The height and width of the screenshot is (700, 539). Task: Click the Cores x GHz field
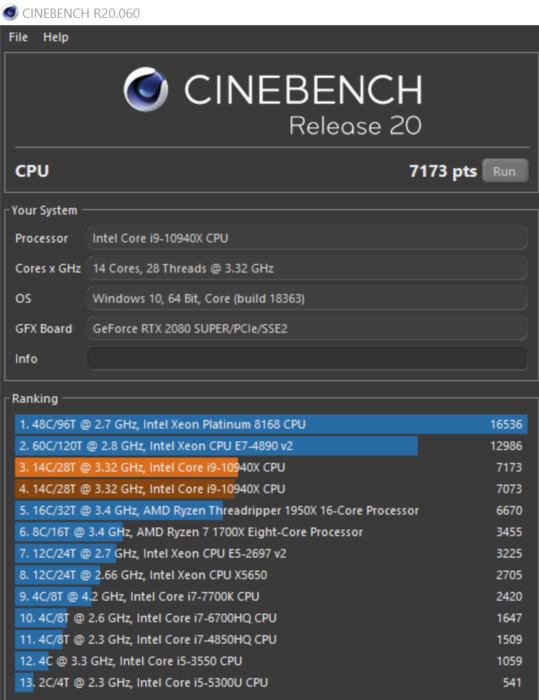(307, 268)
